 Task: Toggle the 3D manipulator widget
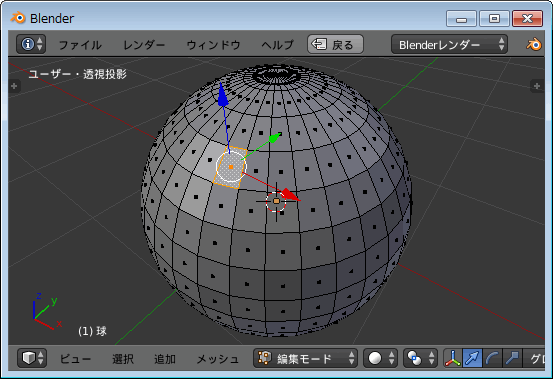coord(452,358)
